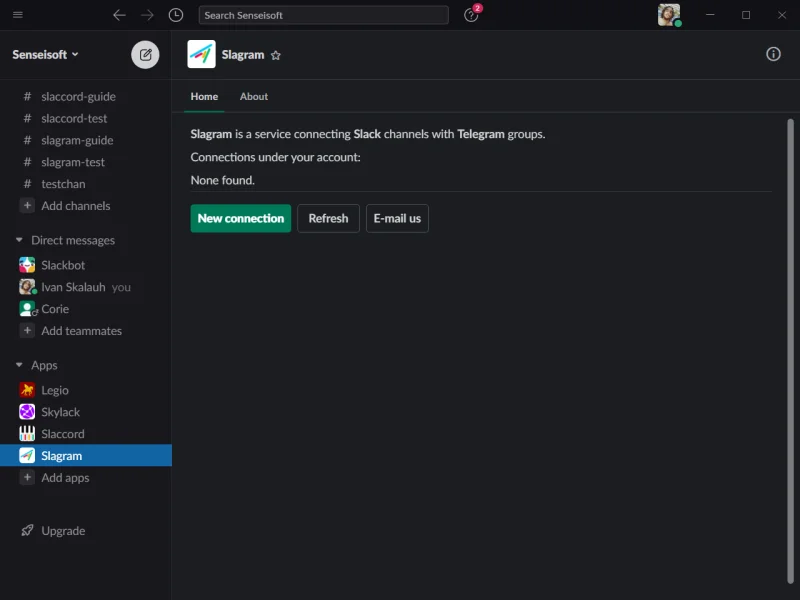The height and width of the screenshot is (600, 800).
Task: Click the Upgrade rocket icon
Action: 27,531
